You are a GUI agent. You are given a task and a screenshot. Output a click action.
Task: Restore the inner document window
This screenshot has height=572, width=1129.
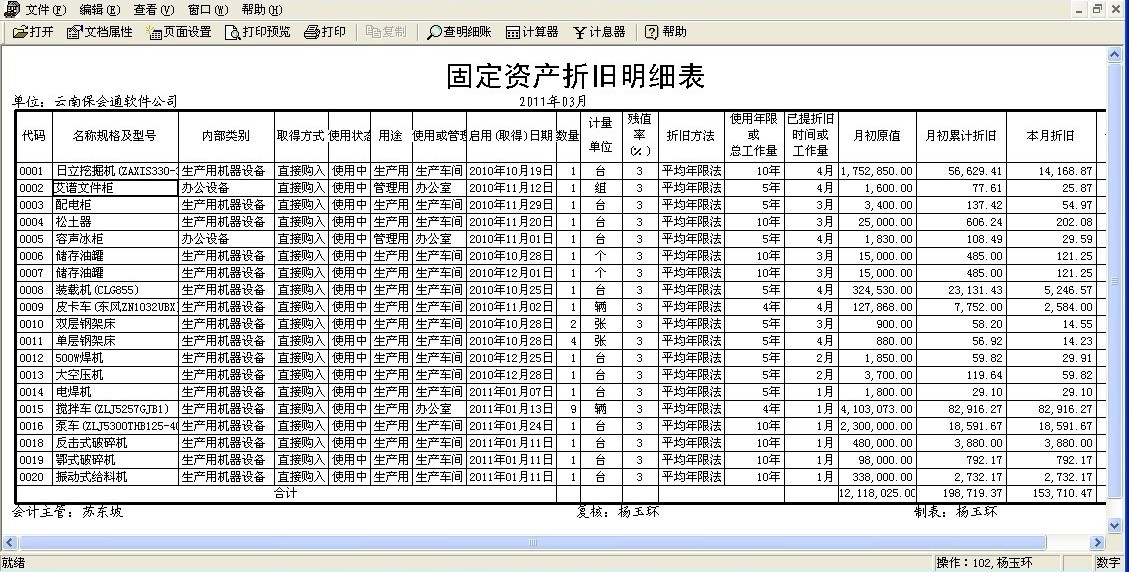1098,9
